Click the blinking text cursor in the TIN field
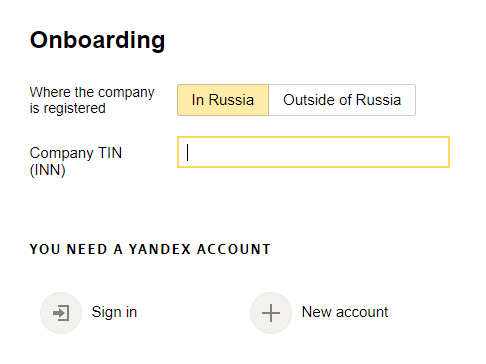This screenshot has height=364, width=486. (188, 152)
